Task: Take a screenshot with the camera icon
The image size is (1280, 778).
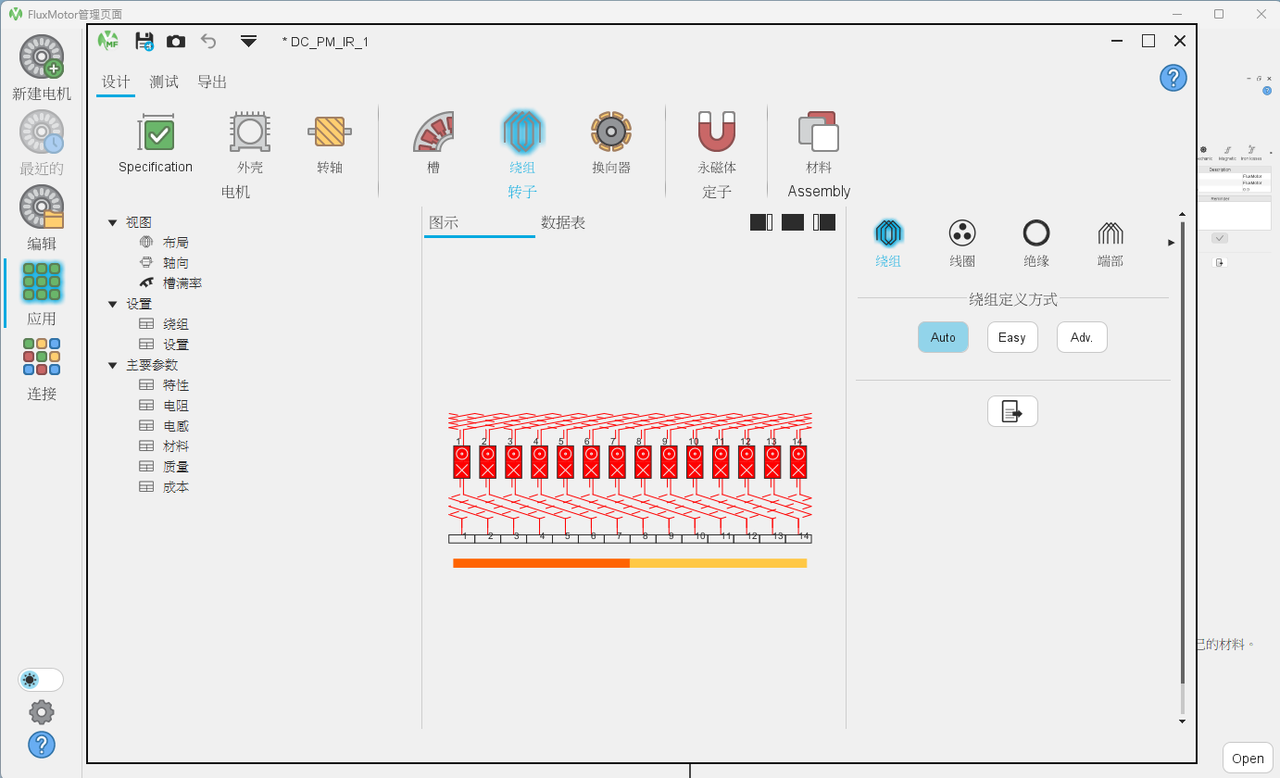Action: [176, 41]
